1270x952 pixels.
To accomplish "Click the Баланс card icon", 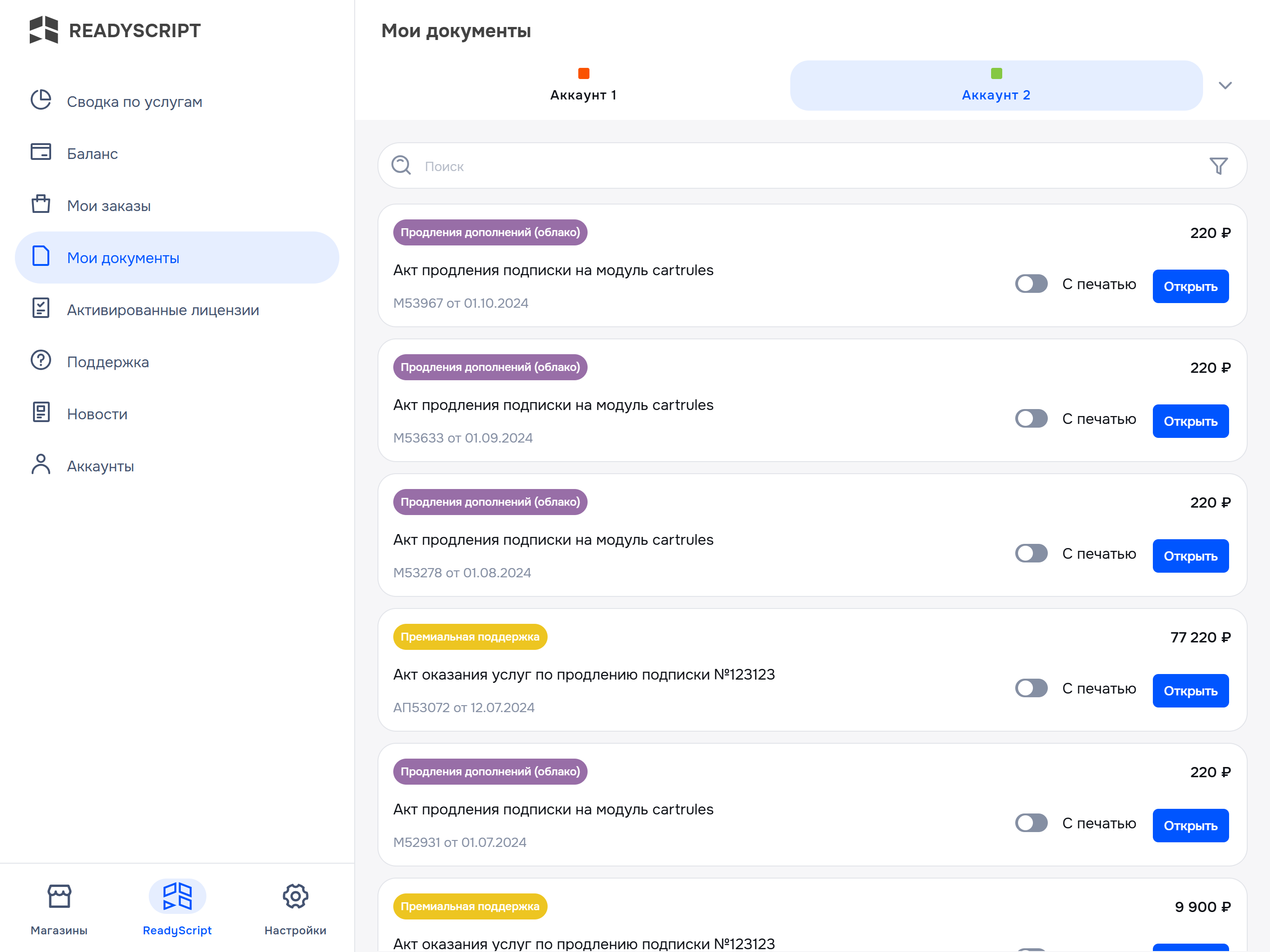I will 41,152.
